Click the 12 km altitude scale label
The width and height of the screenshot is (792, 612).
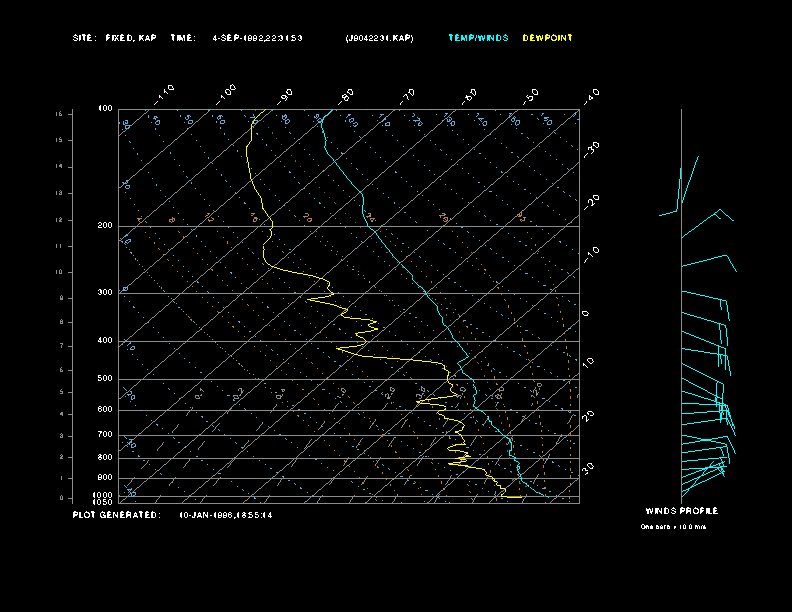[x=59, y=220]
